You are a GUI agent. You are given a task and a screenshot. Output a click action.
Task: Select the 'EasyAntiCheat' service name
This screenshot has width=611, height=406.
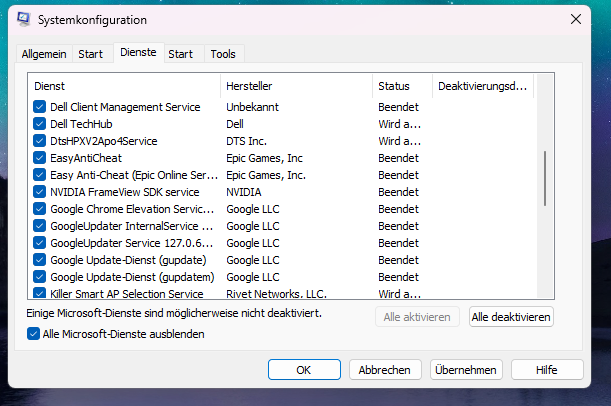(86, 158)
